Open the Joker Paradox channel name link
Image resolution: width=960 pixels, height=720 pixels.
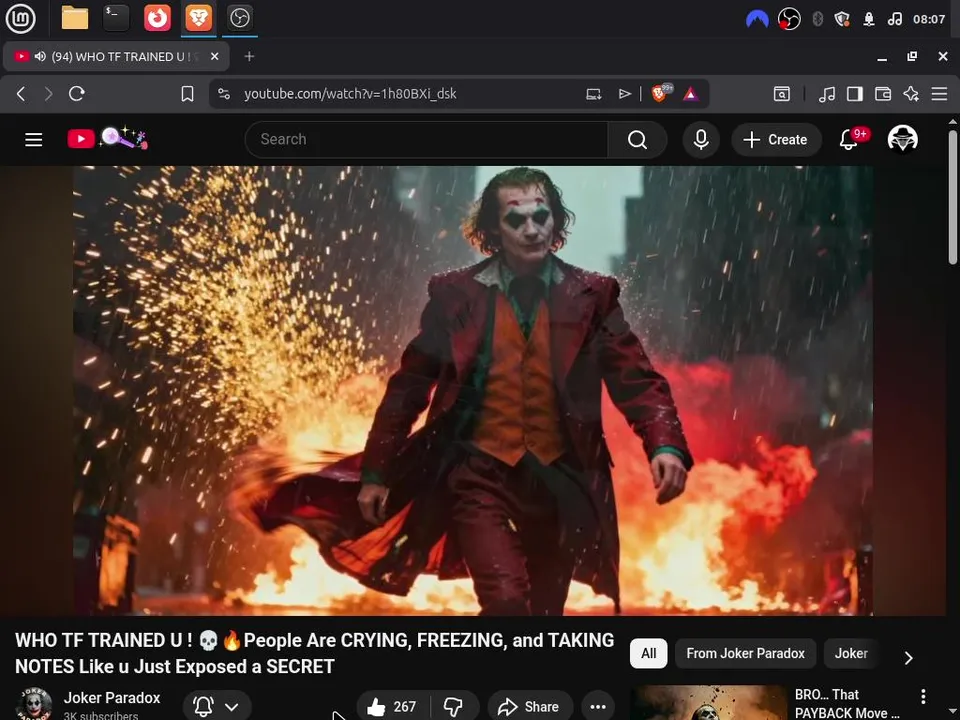point(111,698)
